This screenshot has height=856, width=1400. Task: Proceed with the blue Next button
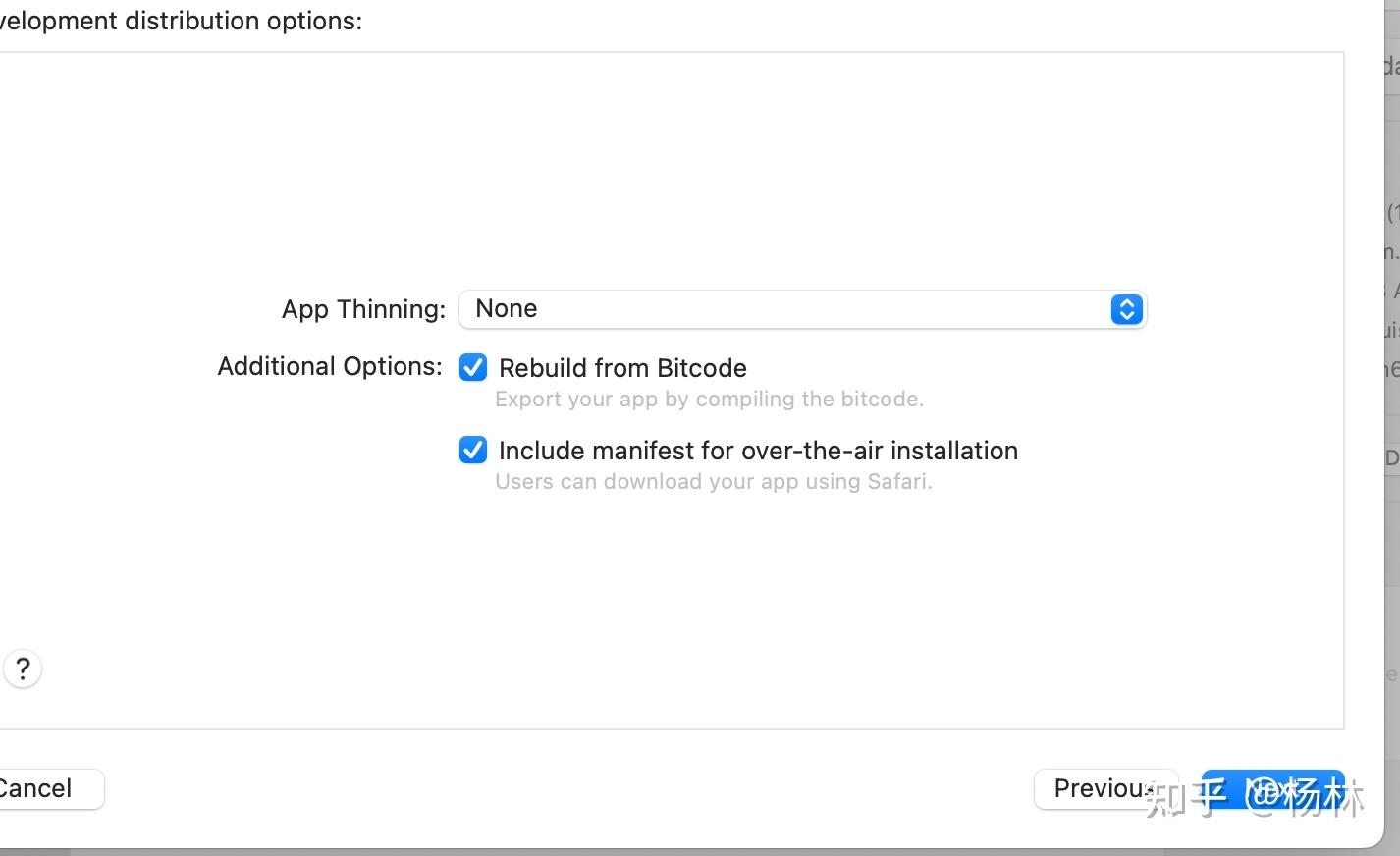click(1272, 788)
